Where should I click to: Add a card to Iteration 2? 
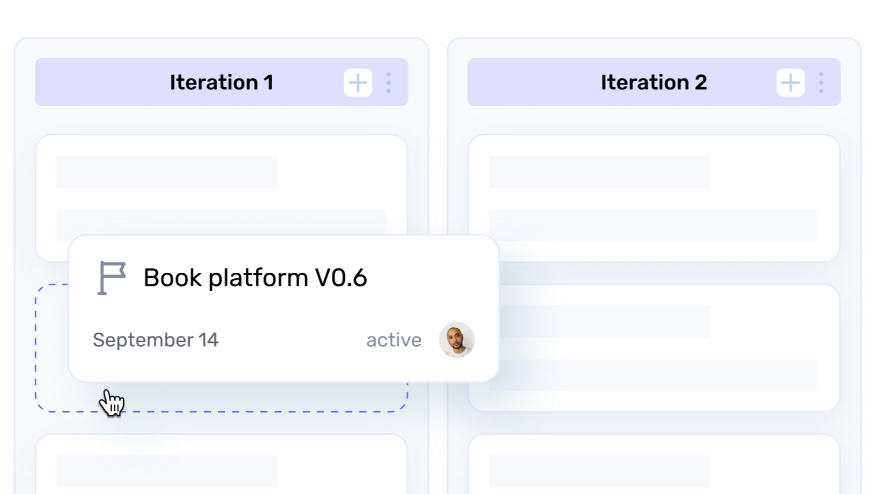click(x=791, y=83)
